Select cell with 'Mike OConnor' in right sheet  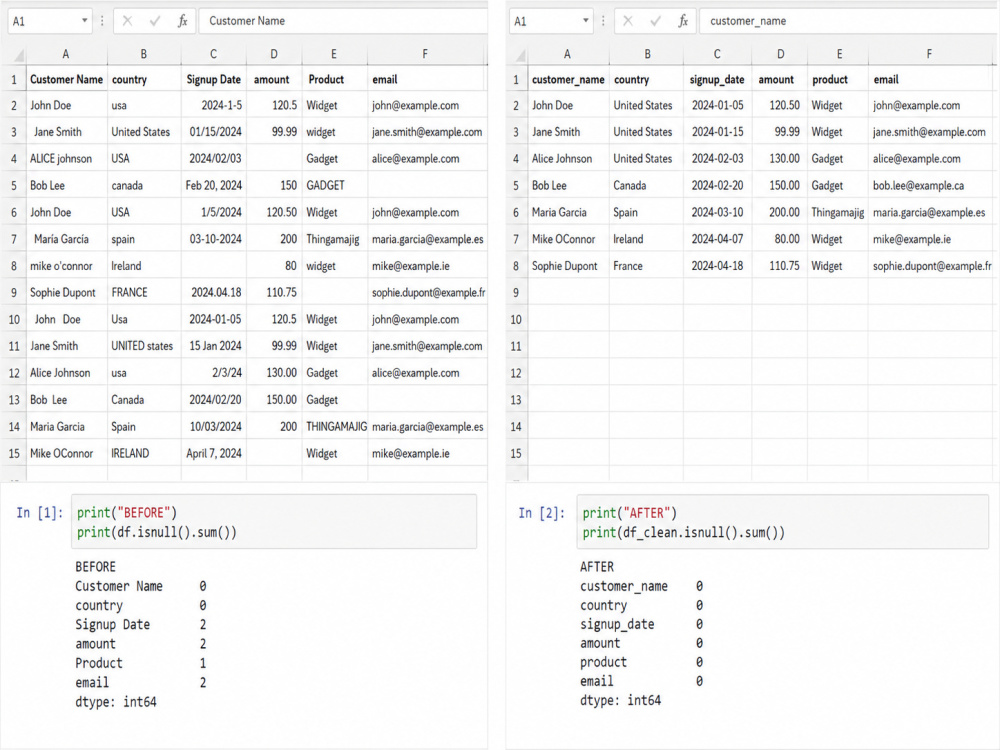click(x=568, y=239)
